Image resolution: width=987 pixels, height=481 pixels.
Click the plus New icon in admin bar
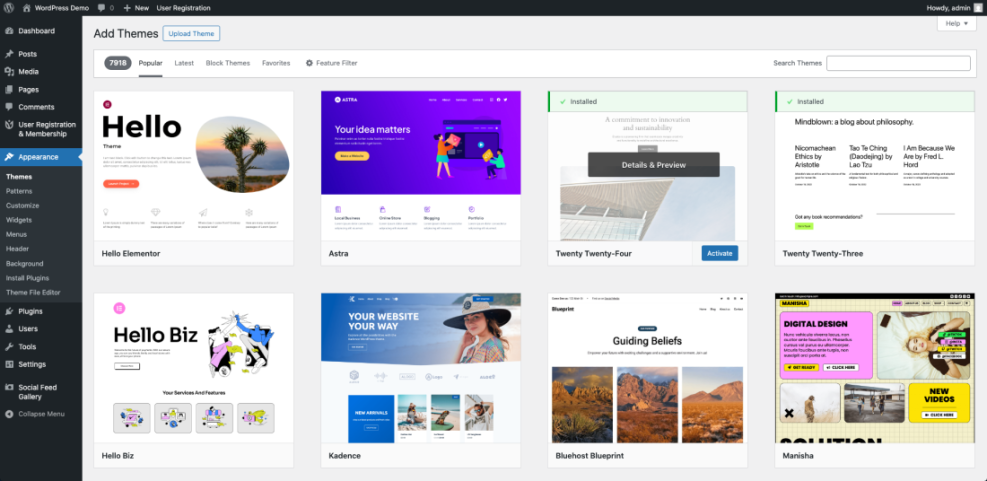tap(127, 8)
